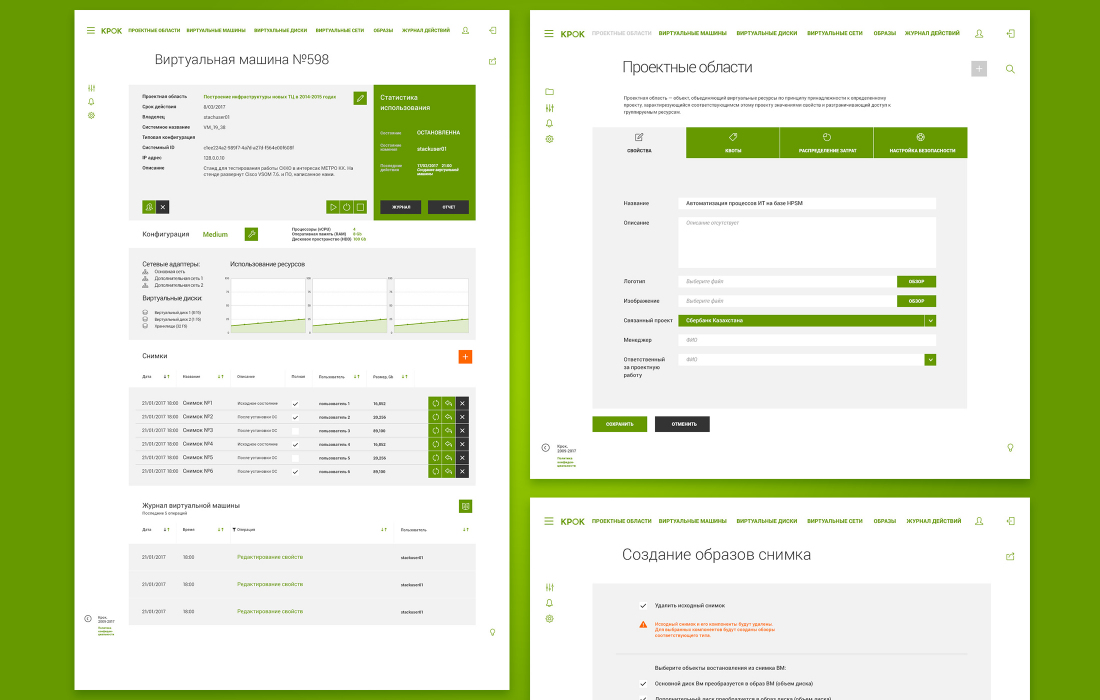Sort VM journal by Время column arrows
1100x700 pixels.
pos(220,530)
